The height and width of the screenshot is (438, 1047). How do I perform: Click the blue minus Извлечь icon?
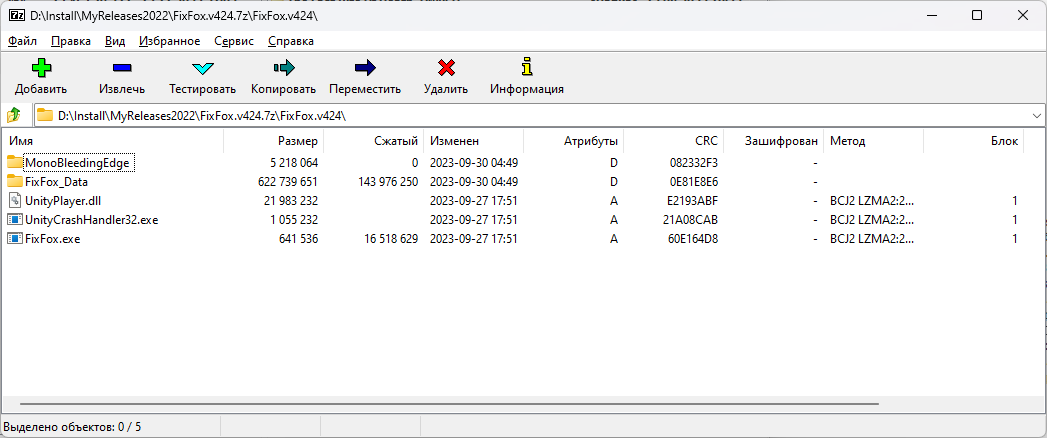coord(122,68)
